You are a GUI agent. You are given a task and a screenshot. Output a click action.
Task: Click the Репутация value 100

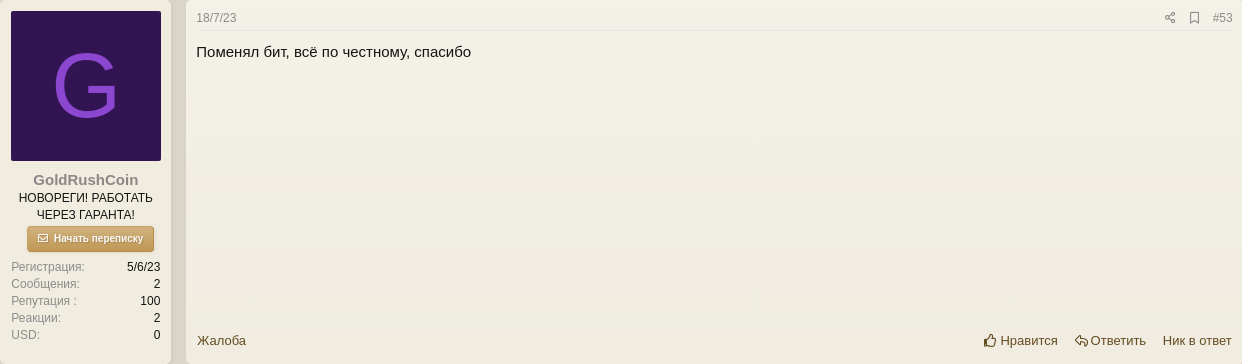point(150,301)
